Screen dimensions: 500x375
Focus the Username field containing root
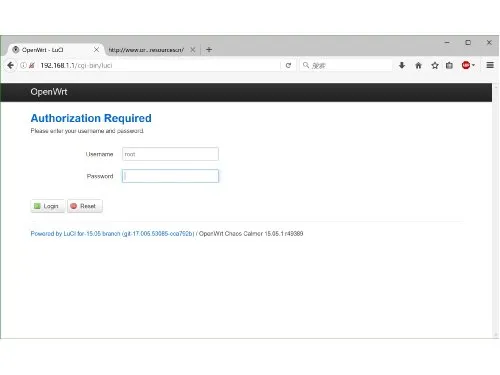point(170,154)
